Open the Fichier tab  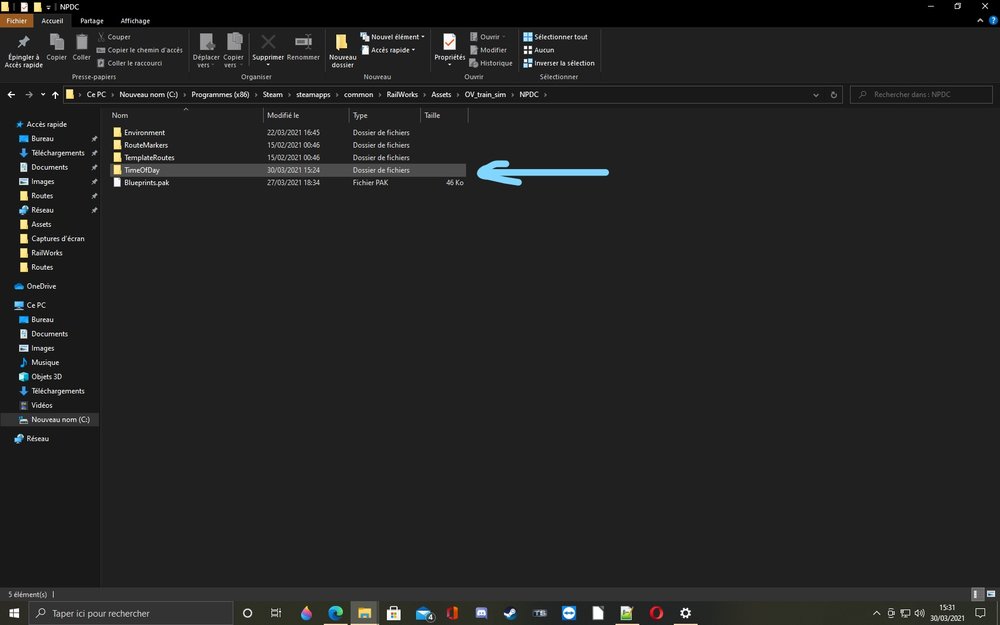click(17, 20)
